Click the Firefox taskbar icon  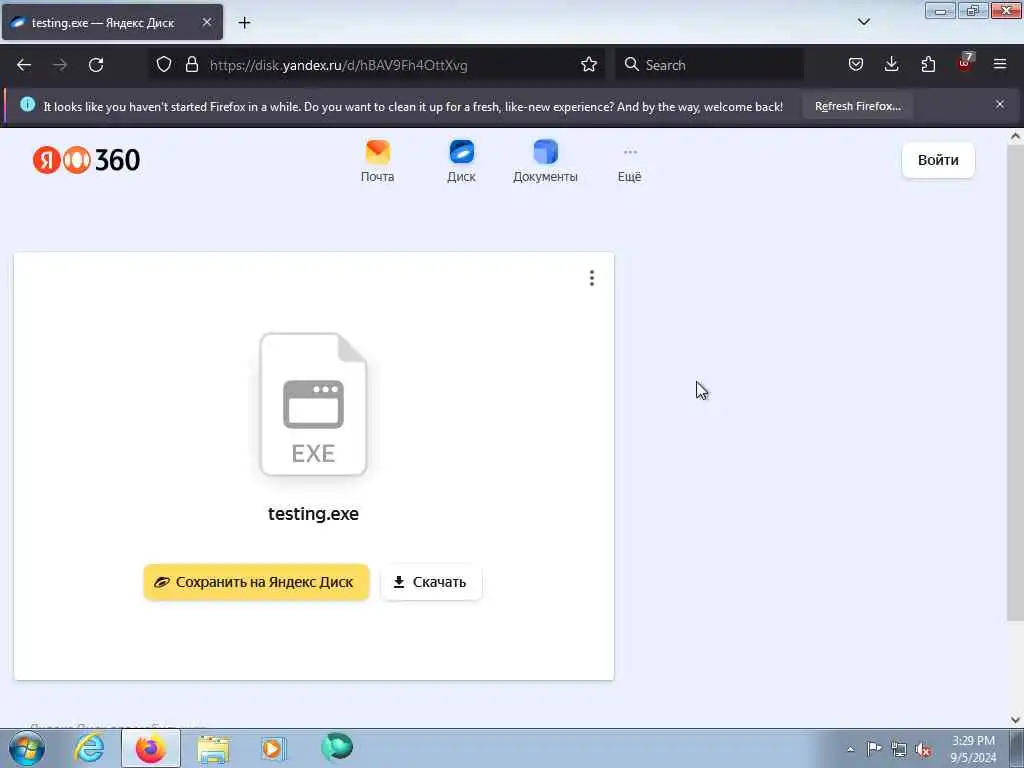pos(151,748)
